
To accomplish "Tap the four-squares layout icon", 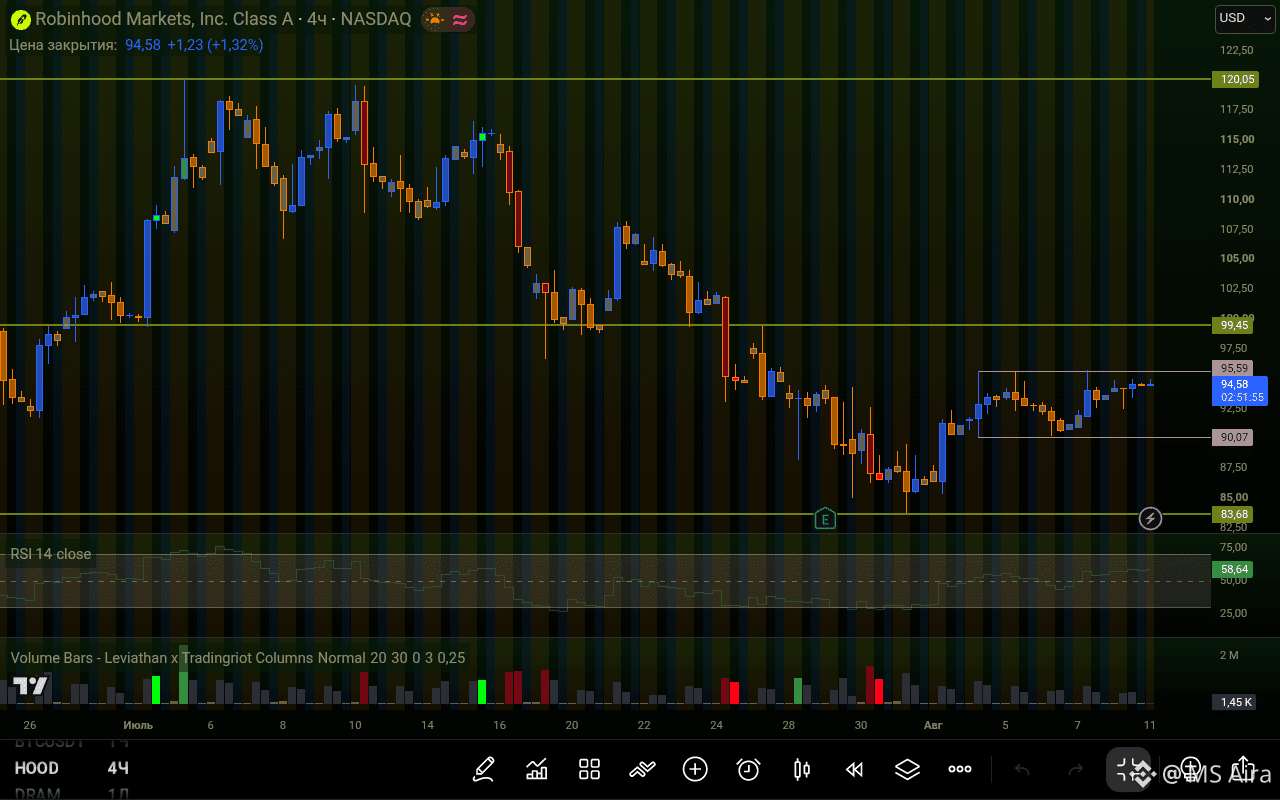I will coord(589,769).
